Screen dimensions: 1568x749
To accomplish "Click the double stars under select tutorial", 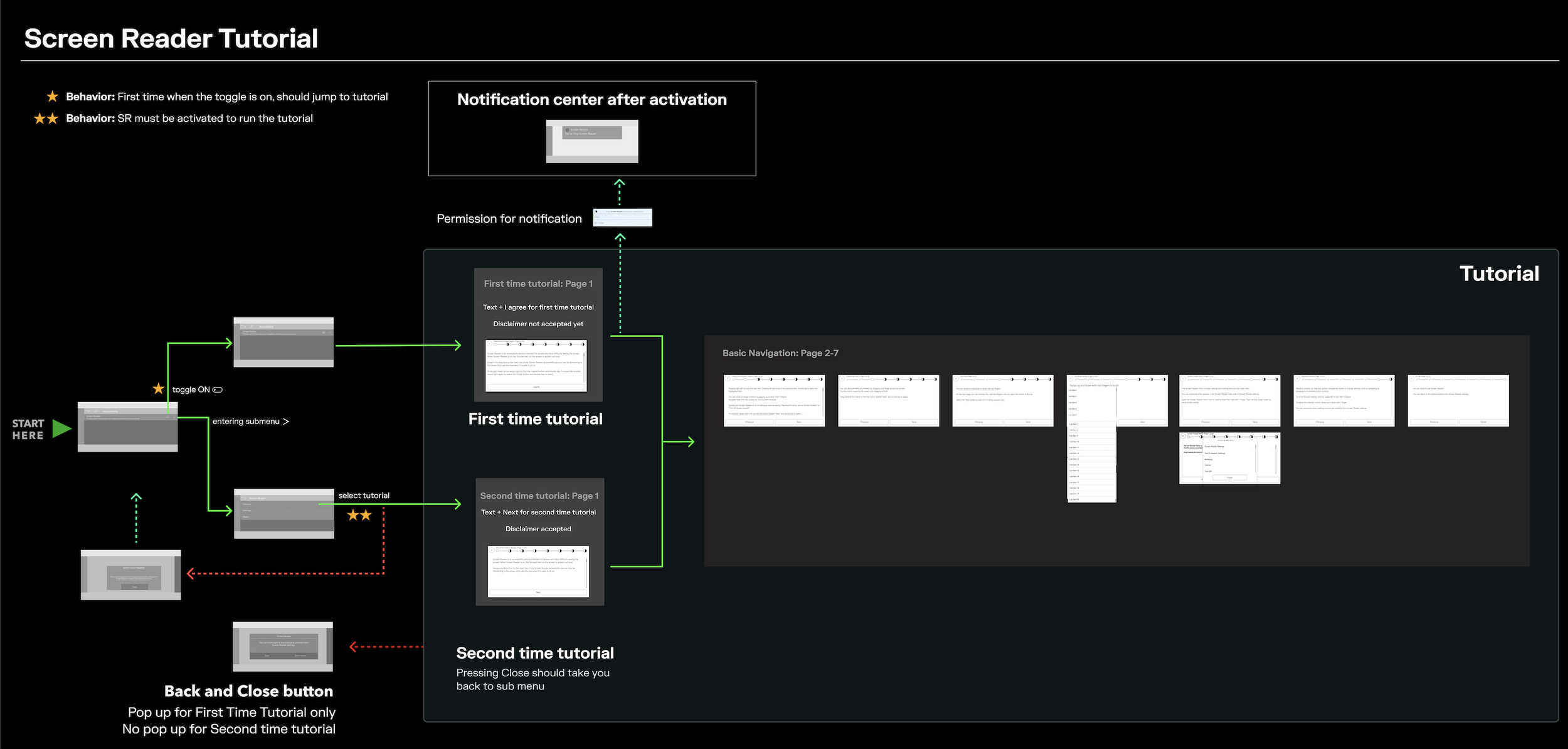I will coord(359,515).
